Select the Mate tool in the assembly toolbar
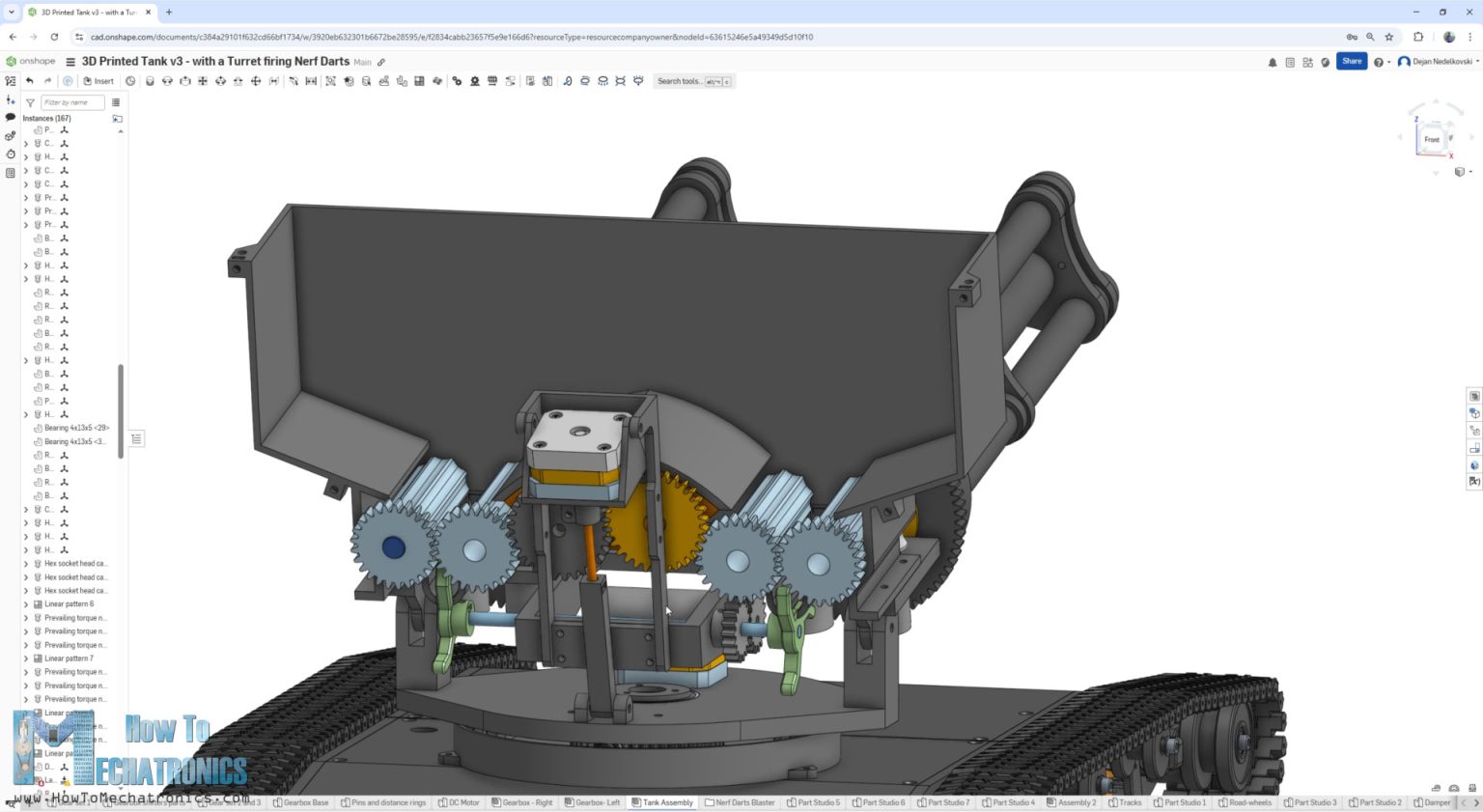 click(150, 81)
